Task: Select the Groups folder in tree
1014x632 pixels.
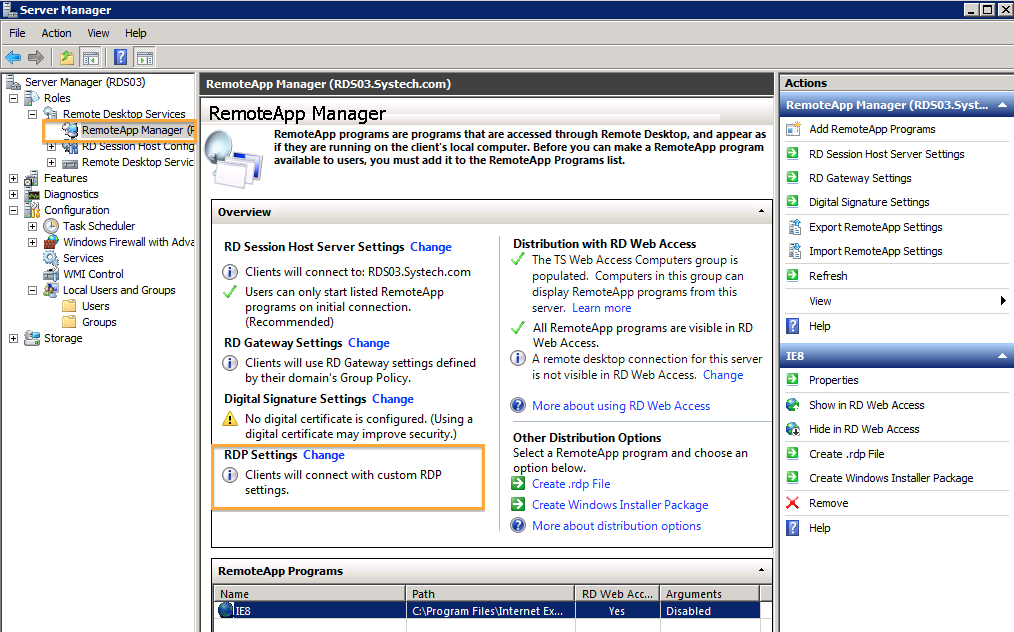Action: coord(99,322)
